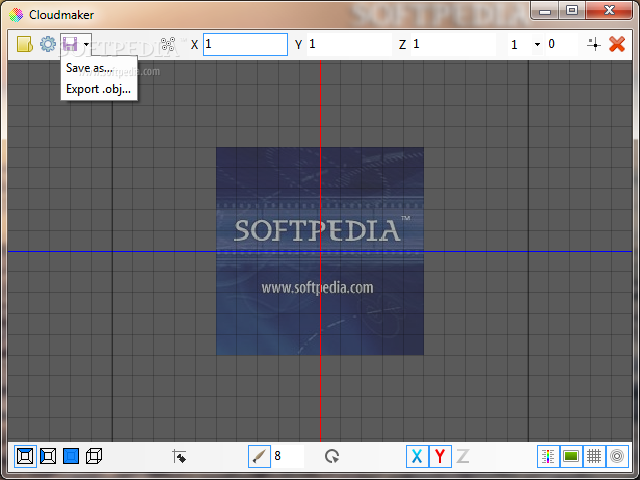Click the brush size field showing 8
Viewport: 640px width, 480px height.
coord(288,456)
